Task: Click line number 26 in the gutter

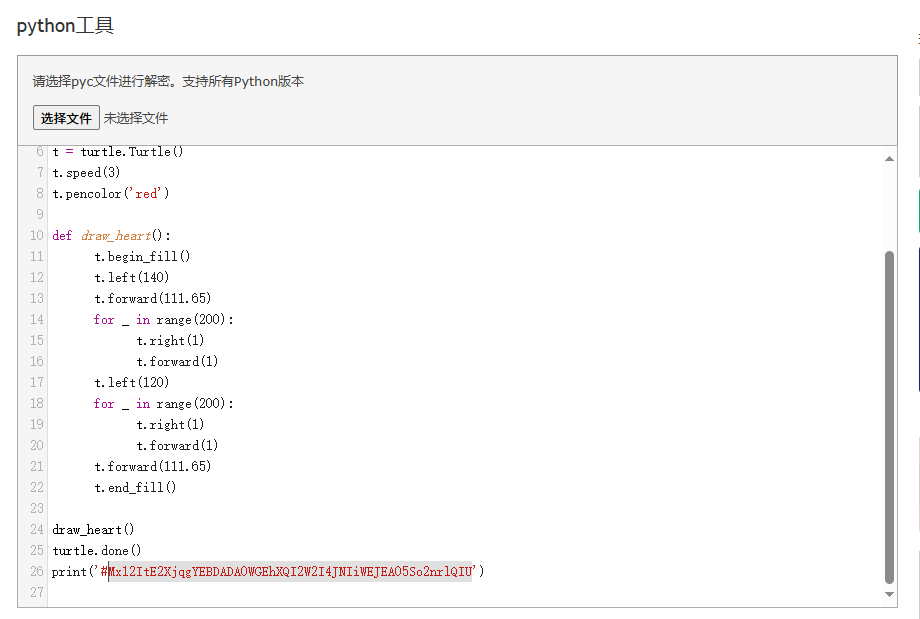Action: pyautogui.click(x=37, y=571)
